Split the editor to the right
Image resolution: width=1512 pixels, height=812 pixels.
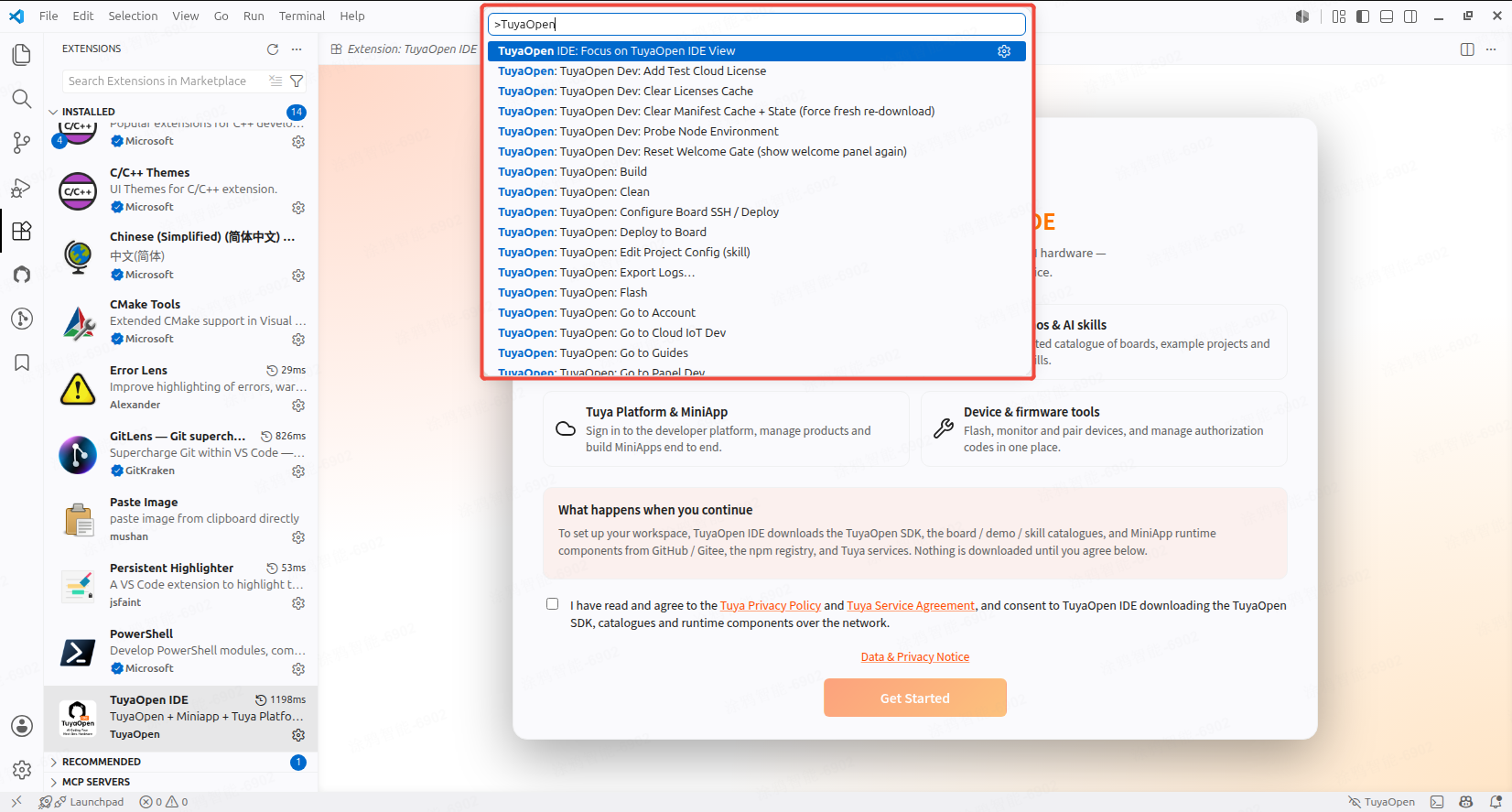(1467, 49)
